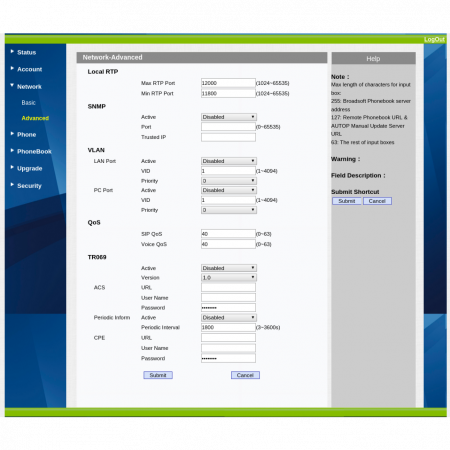Collapse the Network menu arrow
450x450 pixels.
coord(12,85)
